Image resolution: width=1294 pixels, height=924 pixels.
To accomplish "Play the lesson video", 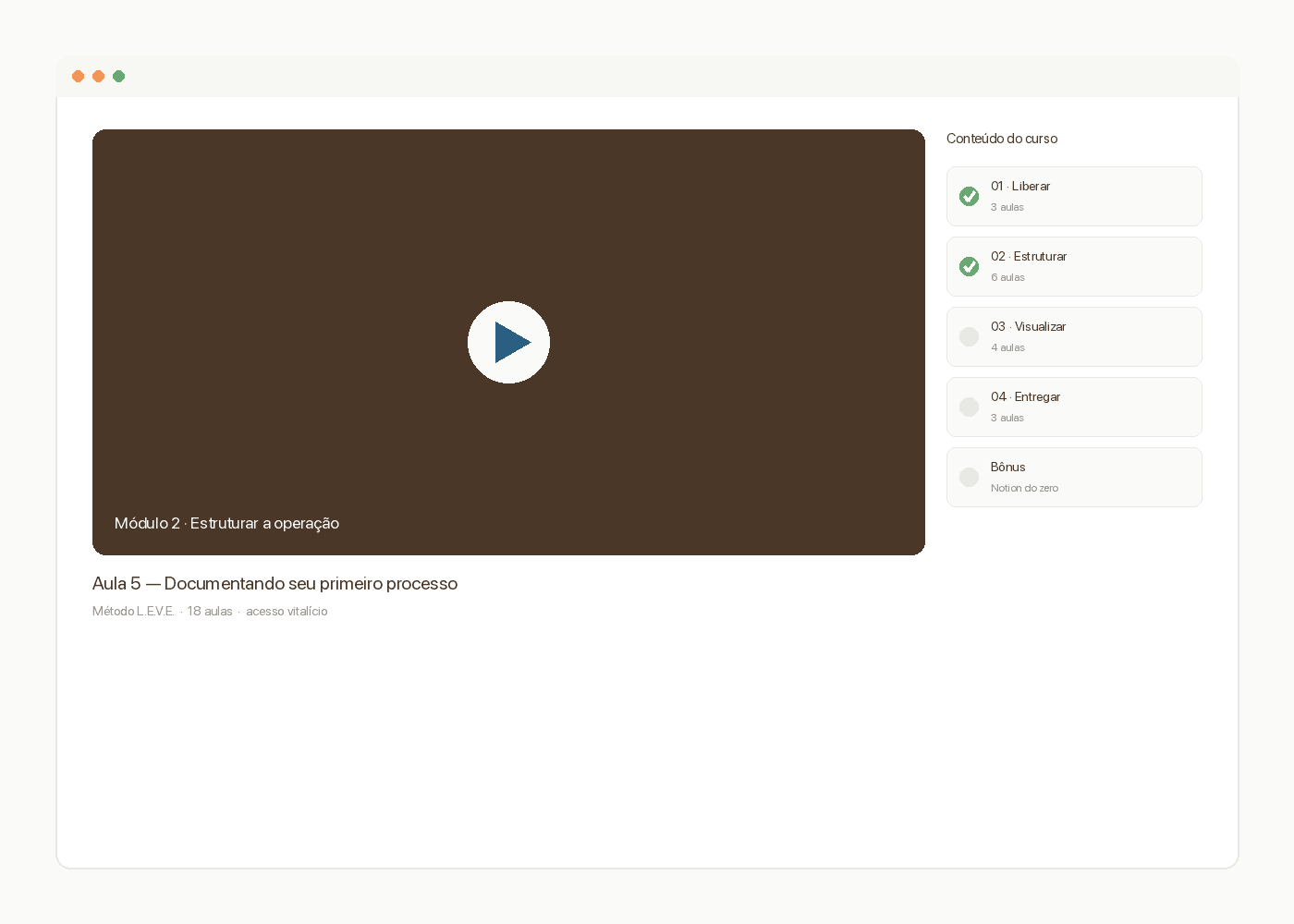I will 508,342.
